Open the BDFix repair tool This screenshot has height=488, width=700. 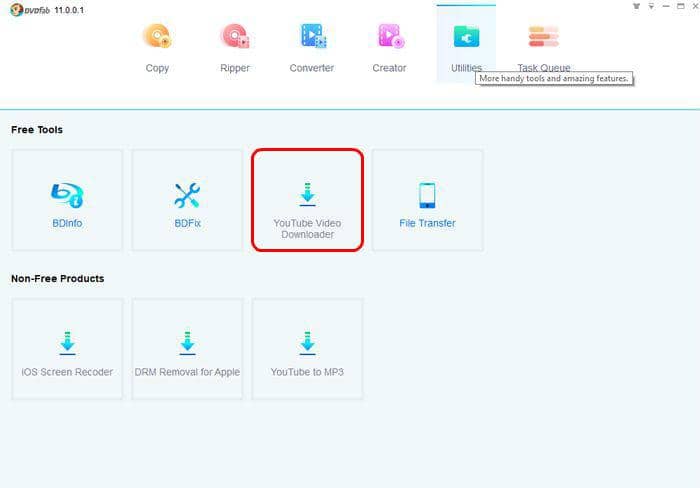pos(188,200)
